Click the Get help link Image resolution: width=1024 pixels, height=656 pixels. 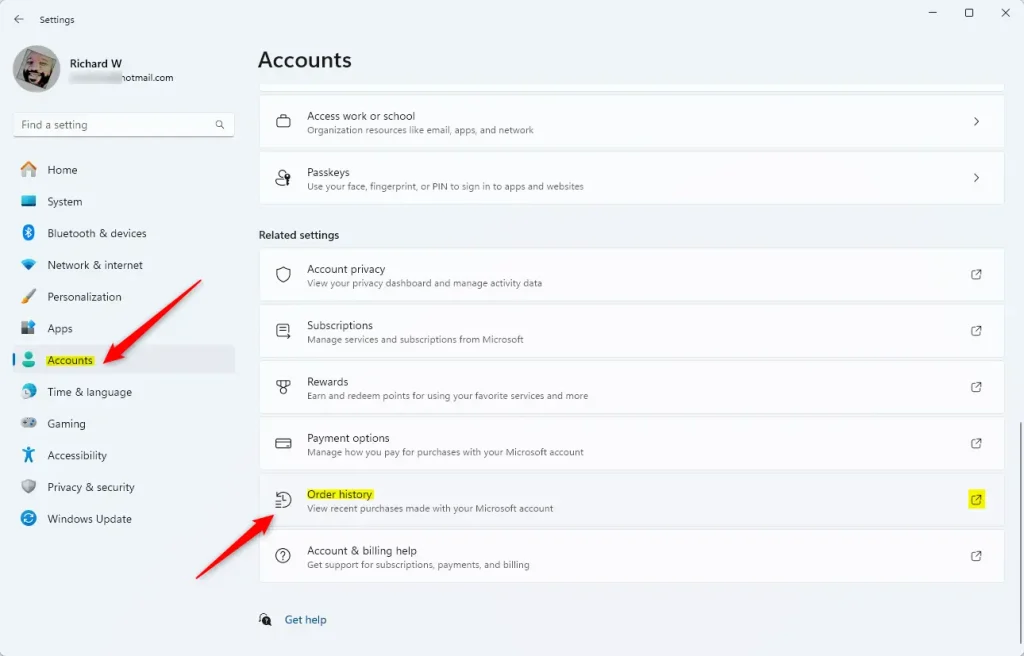coord(305,619)
